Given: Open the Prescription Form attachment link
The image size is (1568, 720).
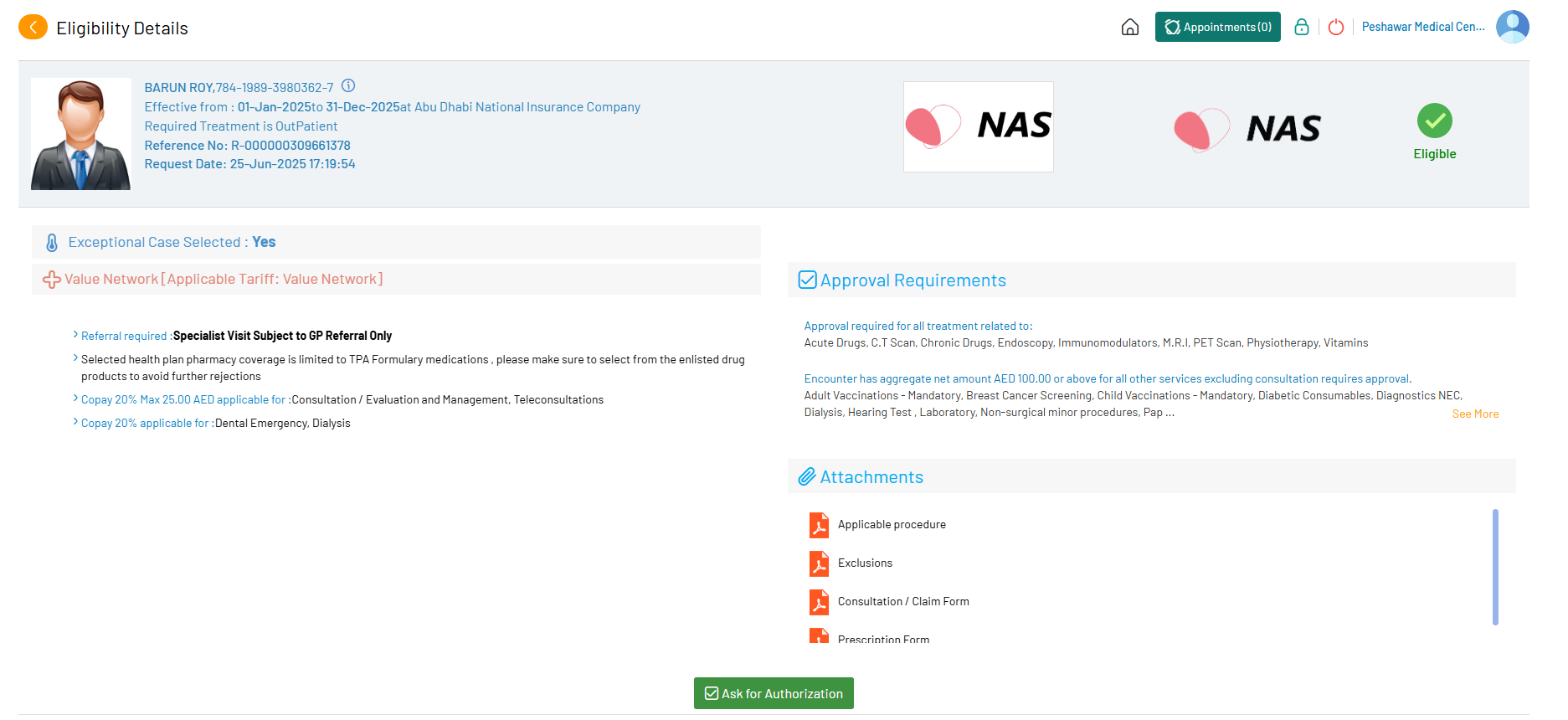Looking at the screenshot, I should click(x=883, y=639).
